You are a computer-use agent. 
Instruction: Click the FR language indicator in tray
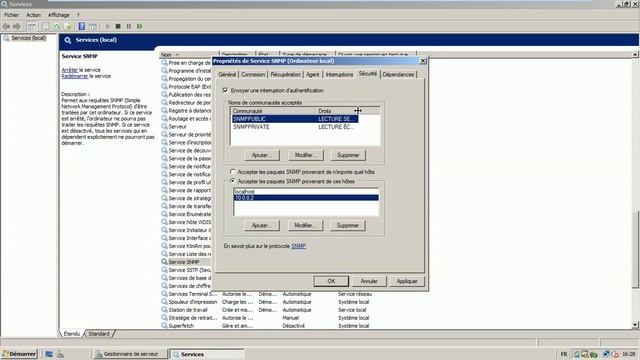click(564, 354)
